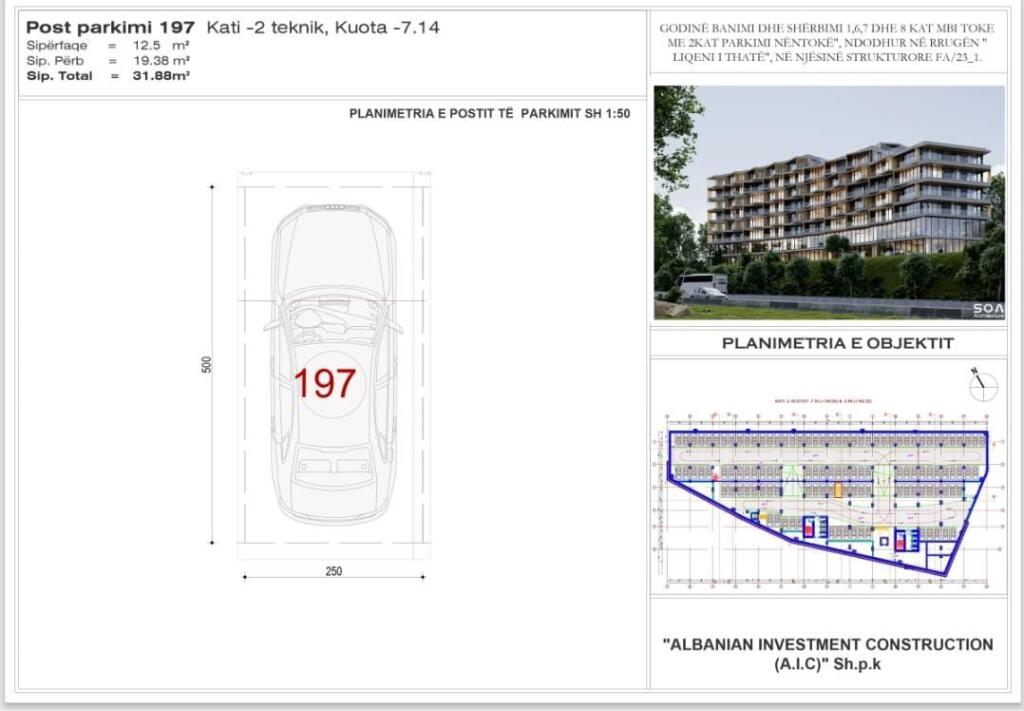Viewport: 1024px width, 711px height.
Task: Click the "GODINË BANIMI DHE SHËRBIMI" project description
Action: point(828,44)
